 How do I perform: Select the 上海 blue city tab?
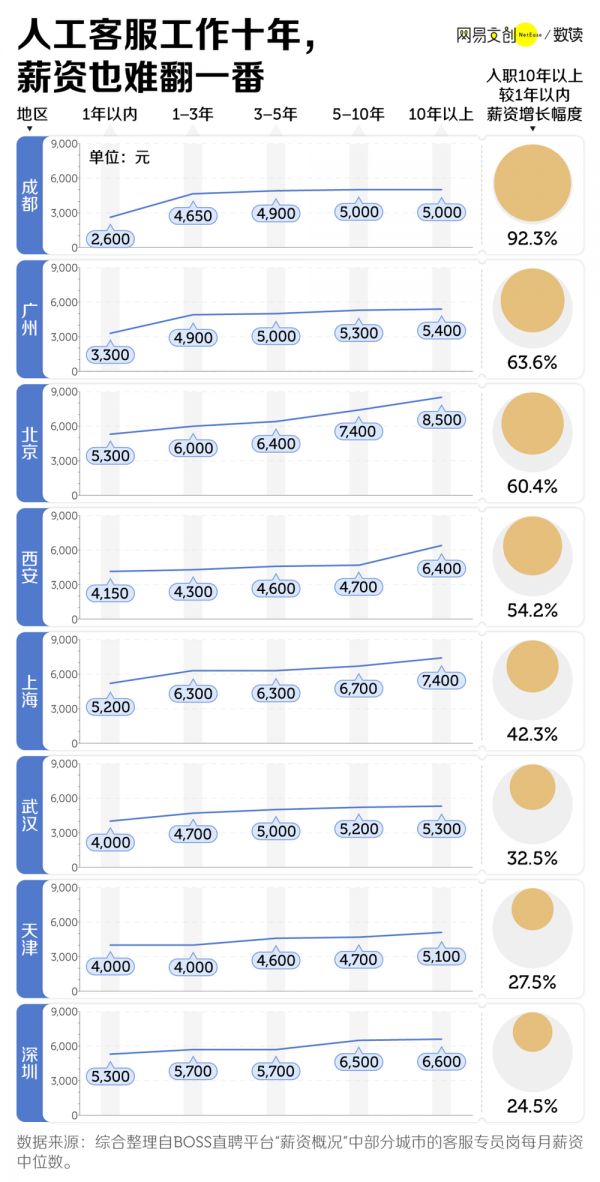(30, 690)
